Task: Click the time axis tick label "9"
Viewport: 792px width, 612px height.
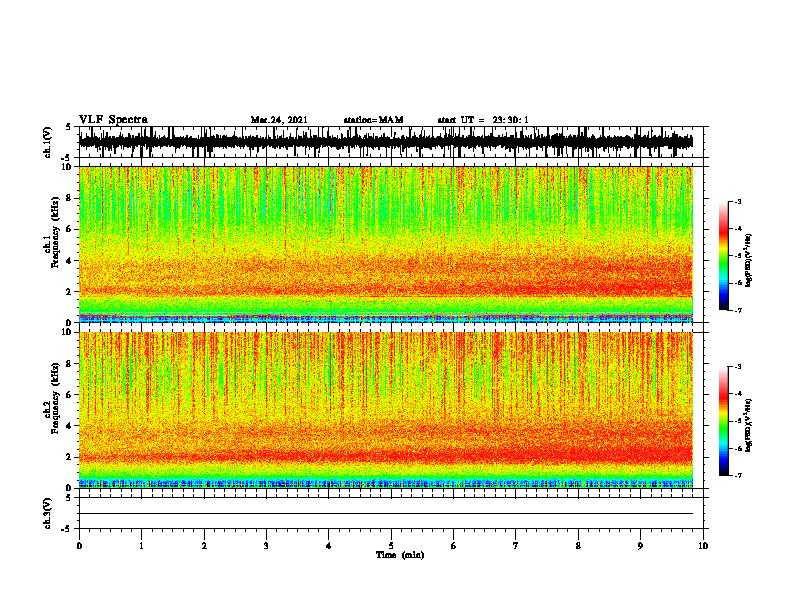Action: [640, 546]
